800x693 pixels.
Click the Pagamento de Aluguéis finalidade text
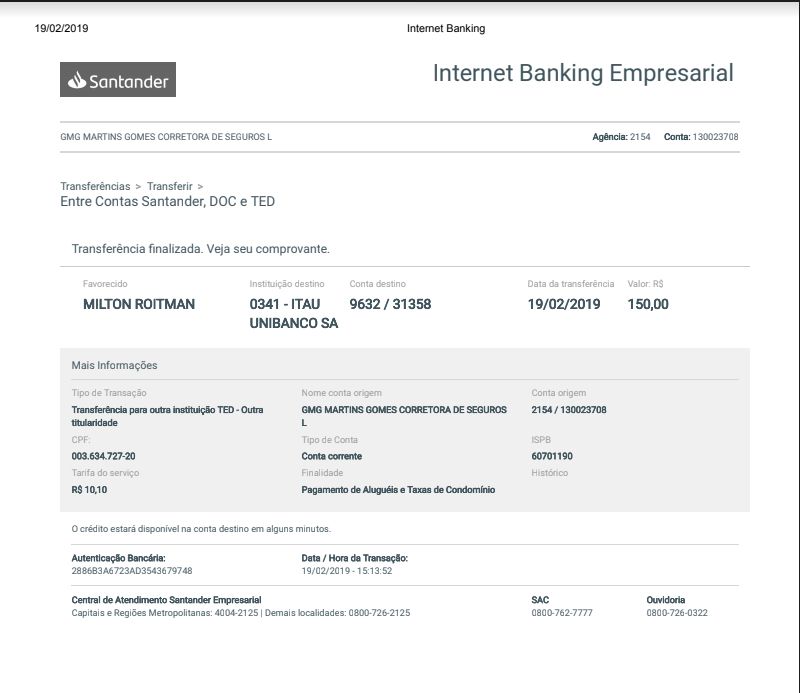click(x=398, y=490)
